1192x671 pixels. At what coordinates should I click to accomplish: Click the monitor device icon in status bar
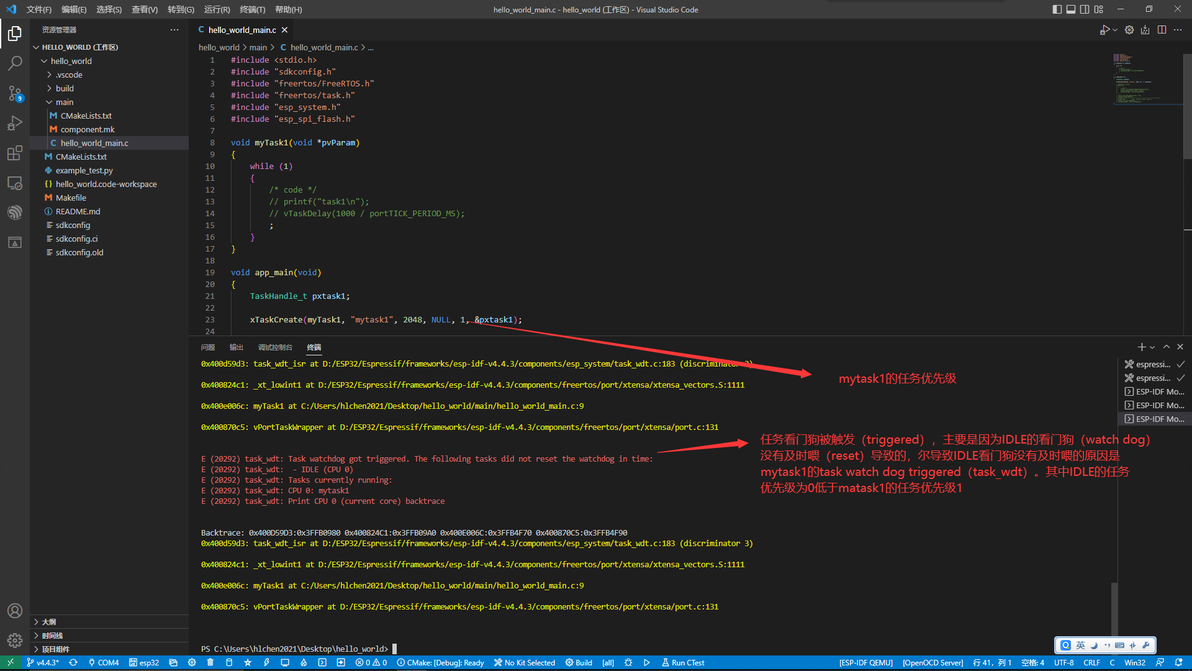pos(285,663)
